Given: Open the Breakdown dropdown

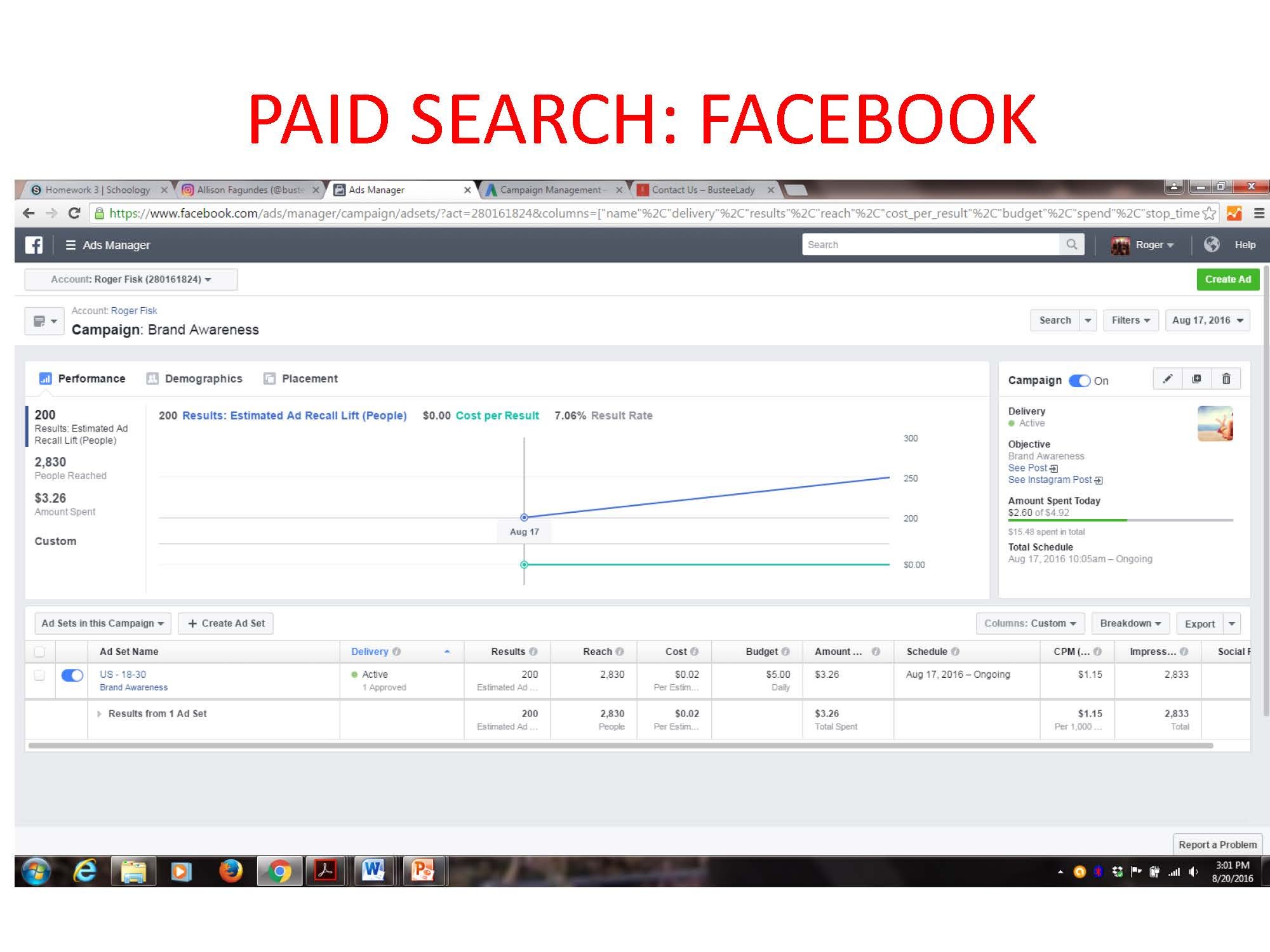Looking at the screenshot, I should 1130,623.
